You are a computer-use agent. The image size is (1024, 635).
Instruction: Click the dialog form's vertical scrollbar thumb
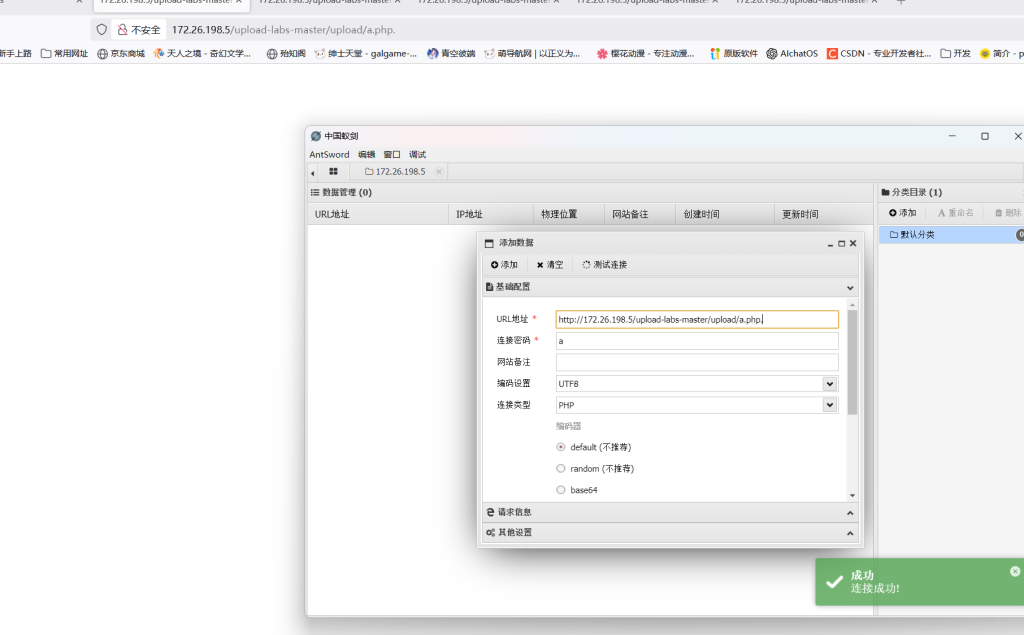[852, 363]
